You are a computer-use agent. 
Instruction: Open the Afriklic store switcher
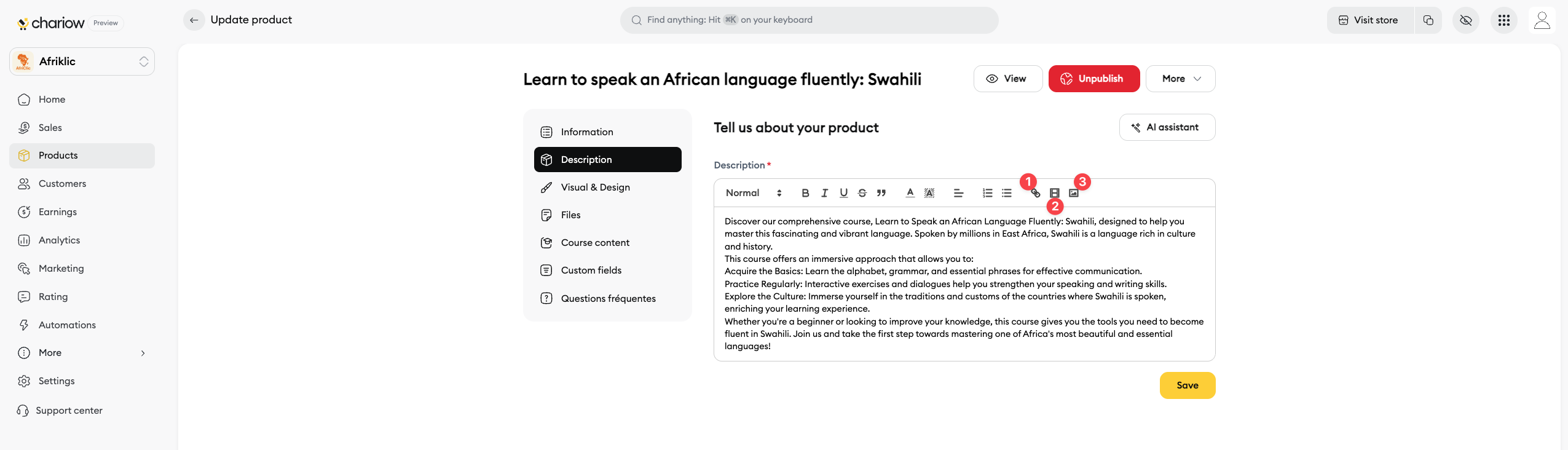click(82, 61)
